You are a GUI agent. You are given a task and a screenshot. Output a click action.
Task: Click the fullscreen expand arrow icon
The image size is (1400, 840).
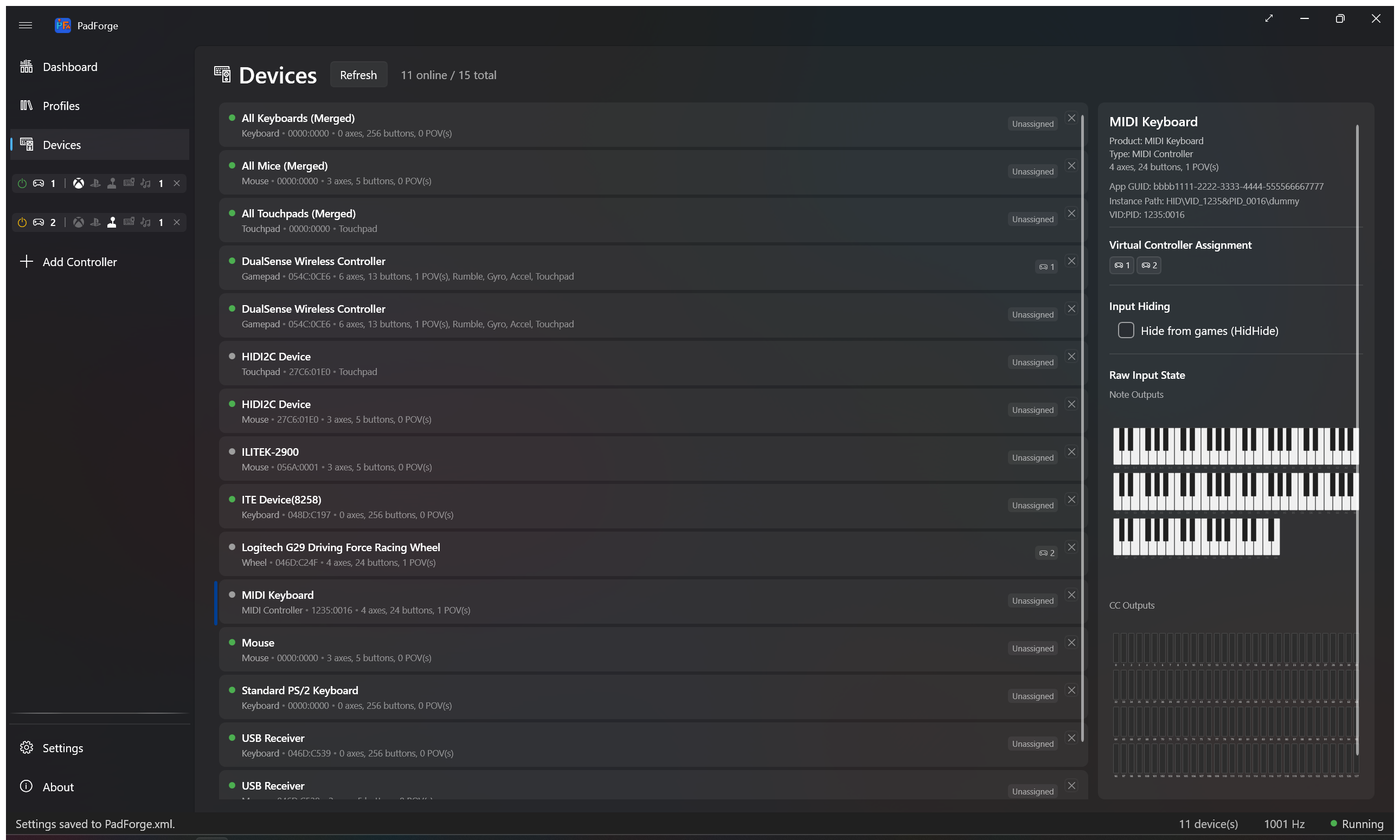click(1269, 18)
